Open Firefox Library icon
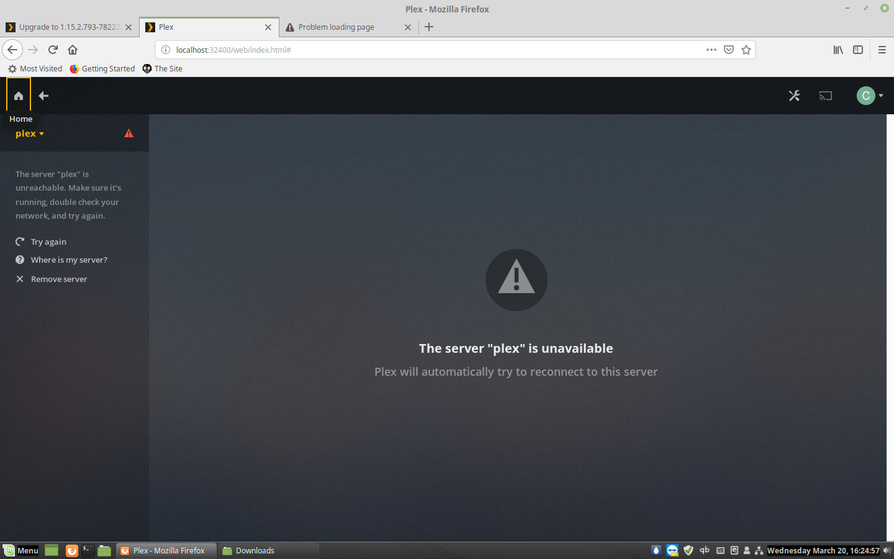 coord(838,50)
